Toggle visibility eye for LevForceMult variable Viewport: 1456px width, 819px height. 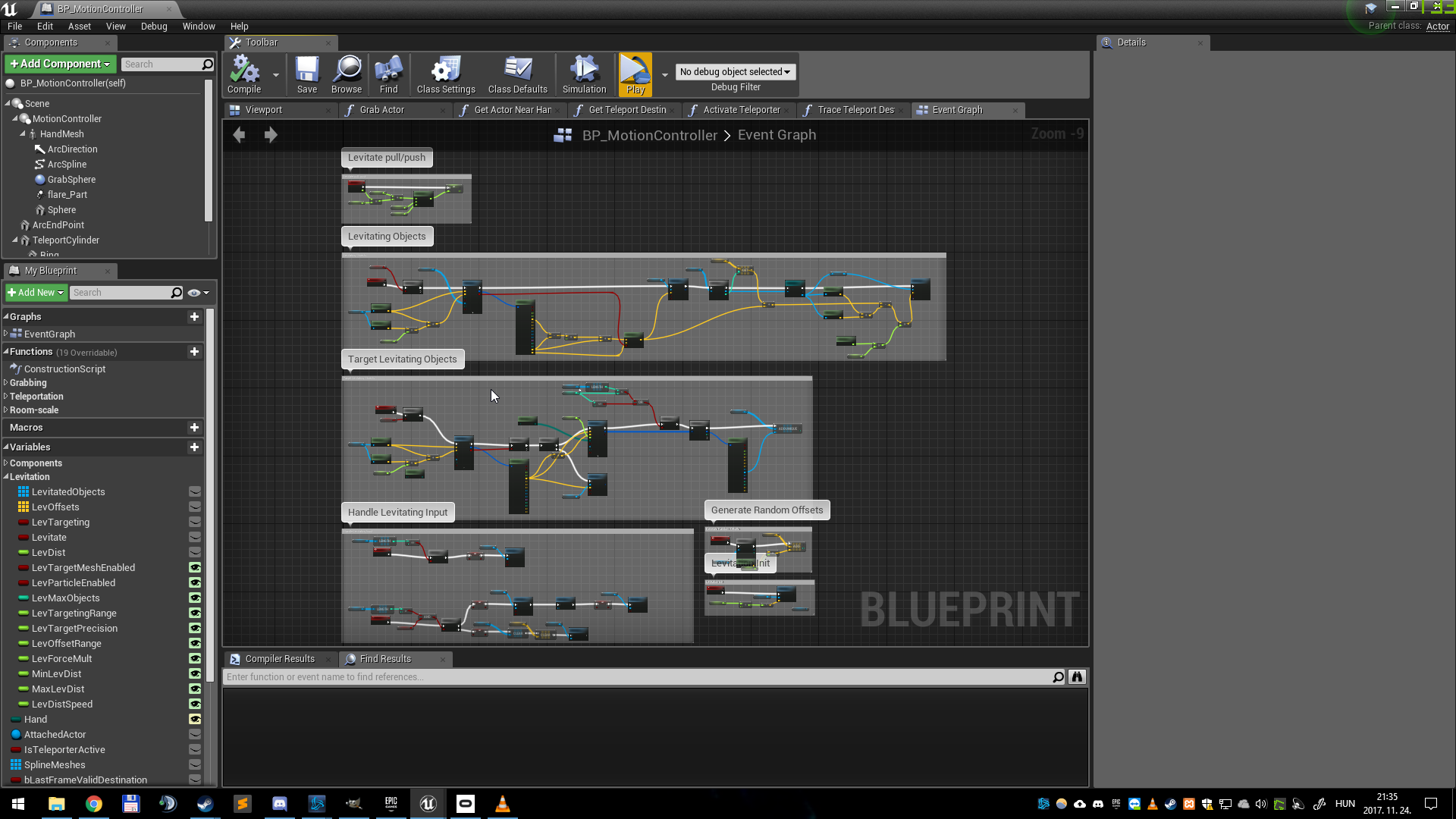195,658
